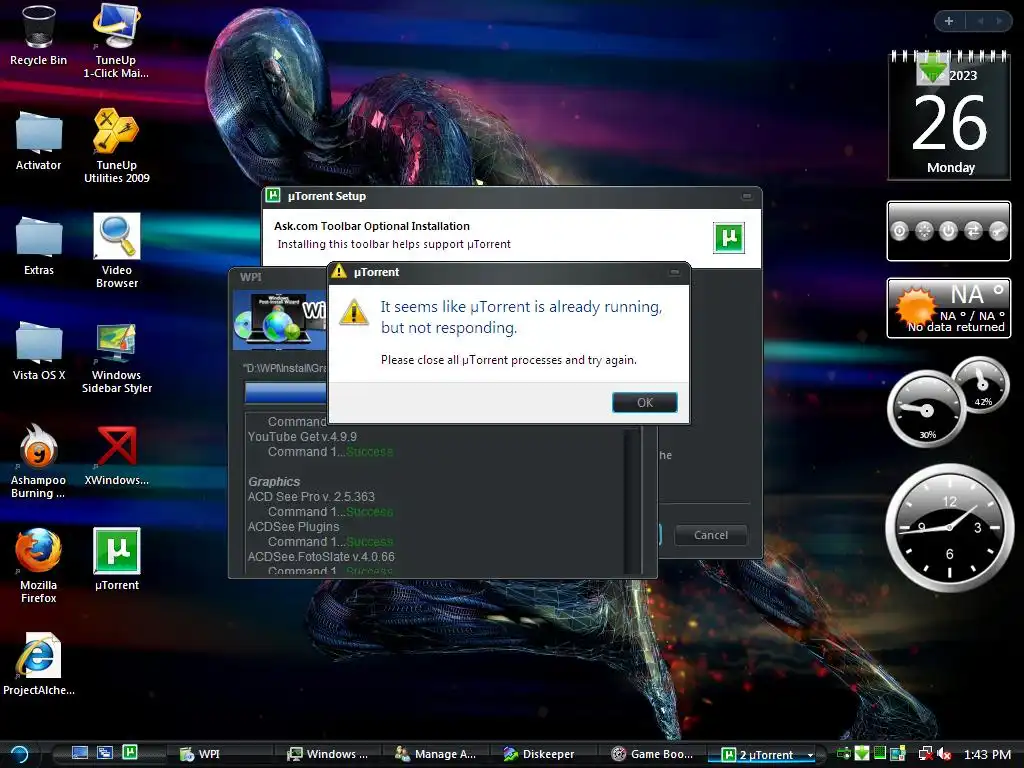Click the 'Graphics' heading in WPI log
The width and height of the screenshot is (1024, 768).
pos(274,482)
